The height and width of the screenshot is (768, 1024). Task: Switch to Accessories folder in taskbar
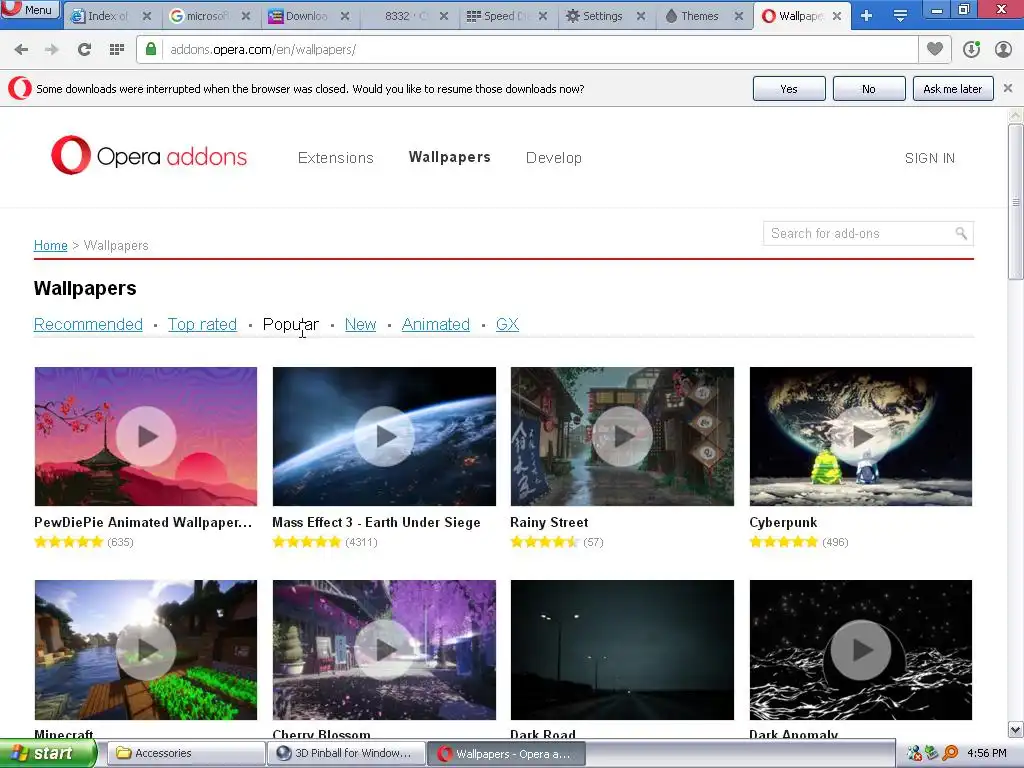pyautogui.click(x=185, y=754)
